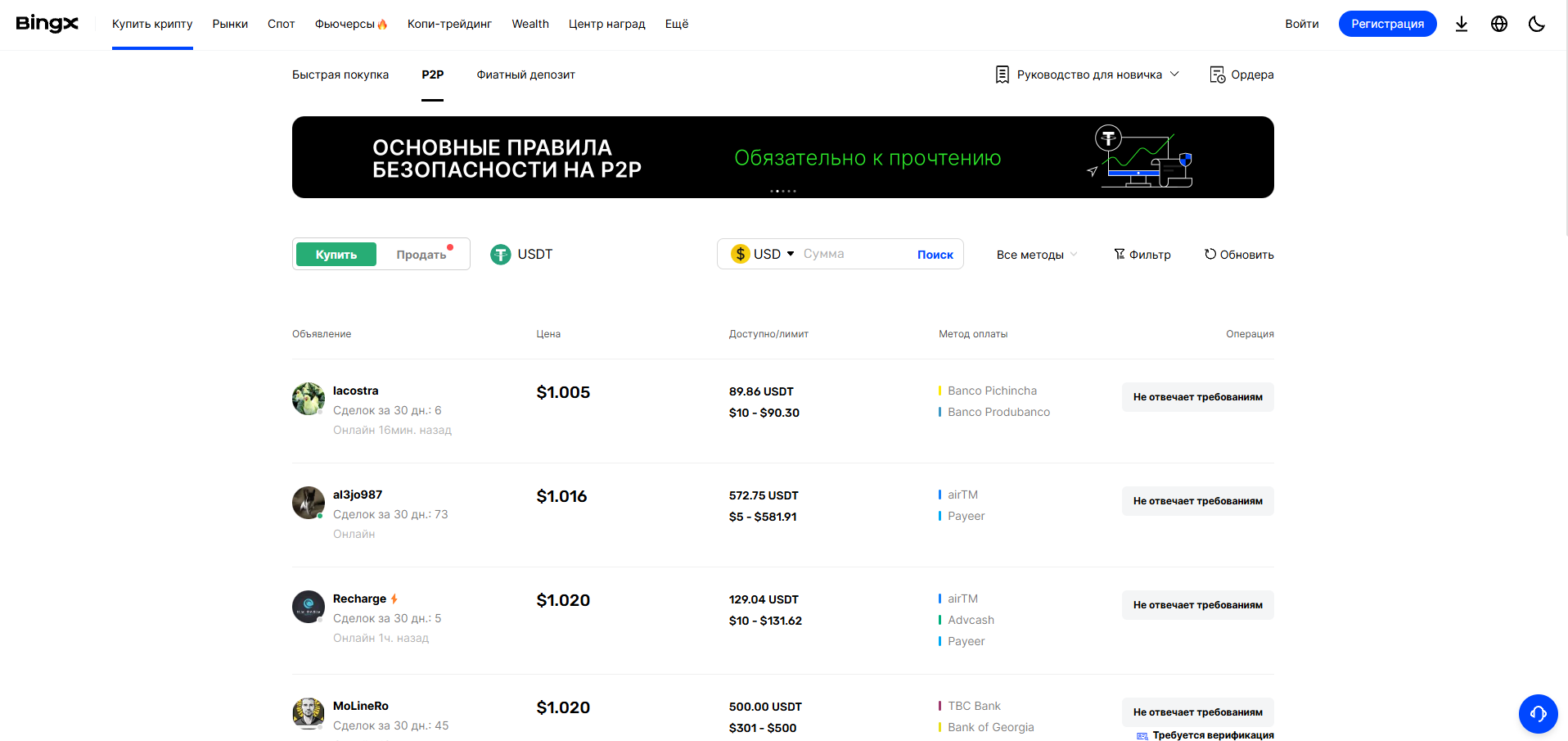Open the app download icon

tap(1462, 24)
